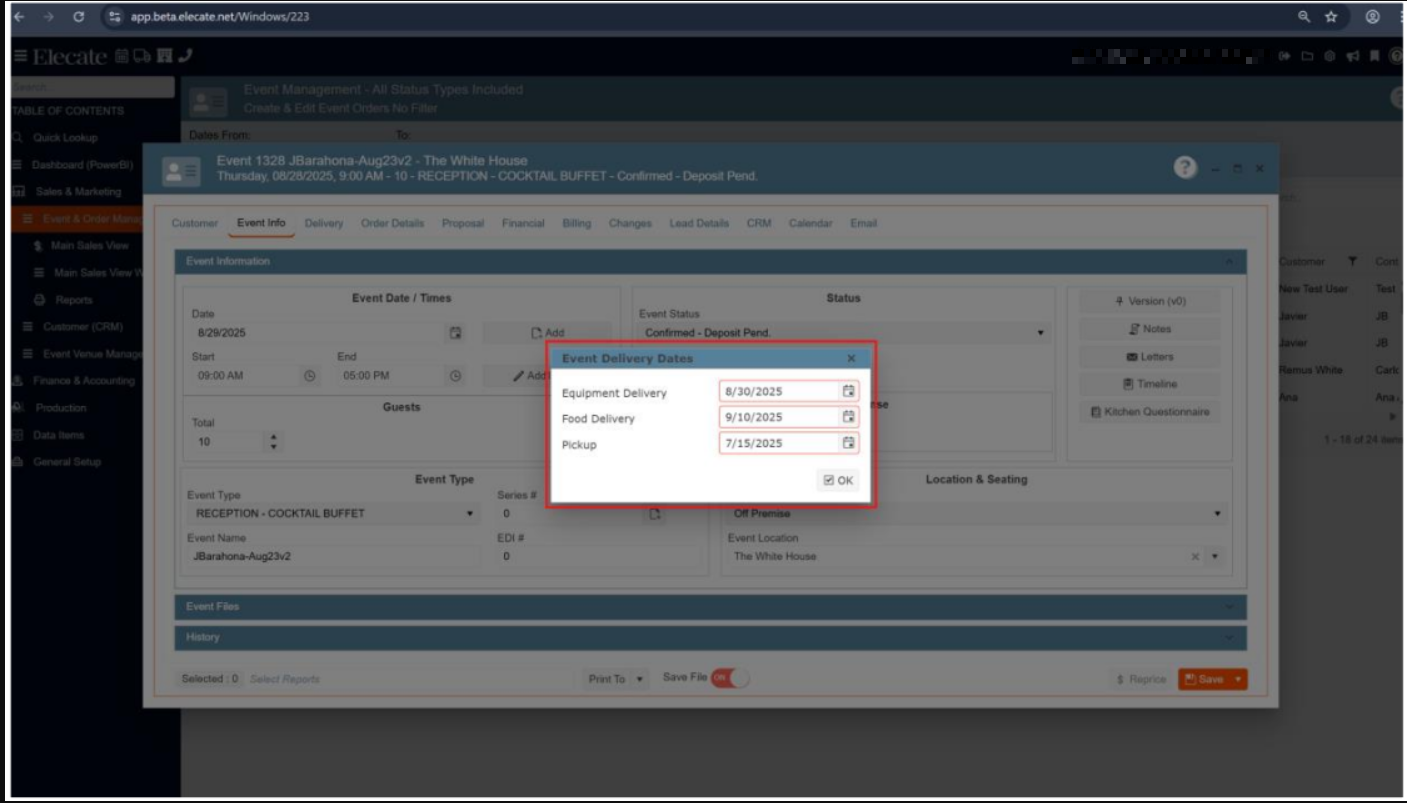Screen dimensions: 1407x803
Task: Open the Event Type dropdown
Action: point(470,514)
